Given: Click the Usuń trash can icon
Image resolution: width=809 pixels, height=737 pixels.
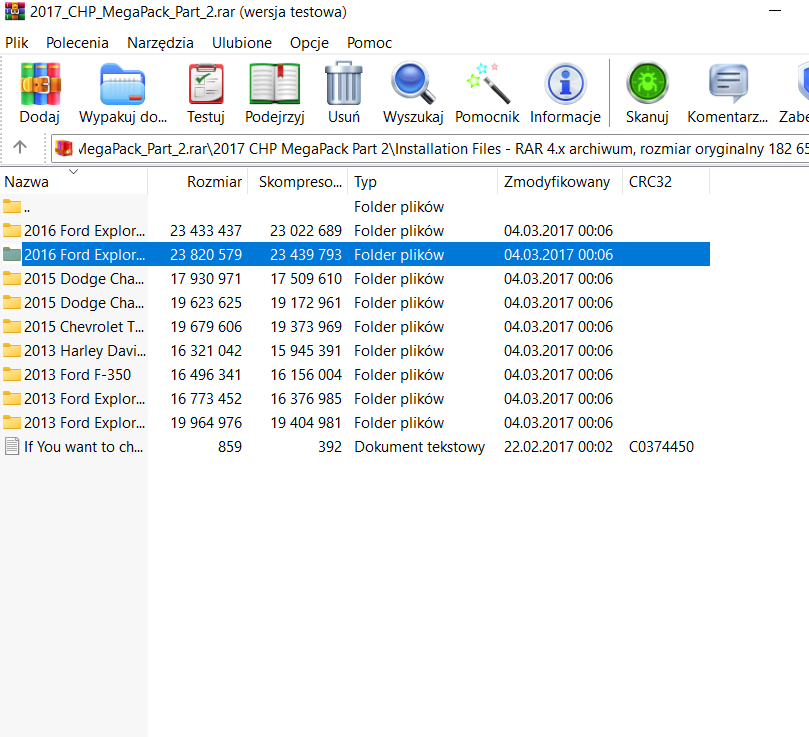Looking at the screenshot, I should pos(344,92).
